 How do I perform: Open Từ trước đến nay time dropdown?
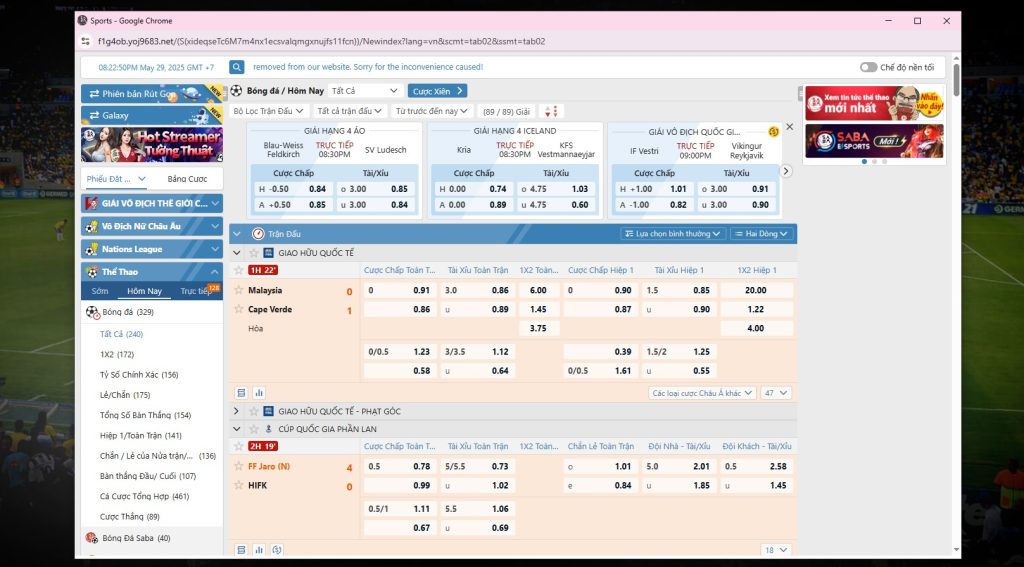(x=432, y=111)
